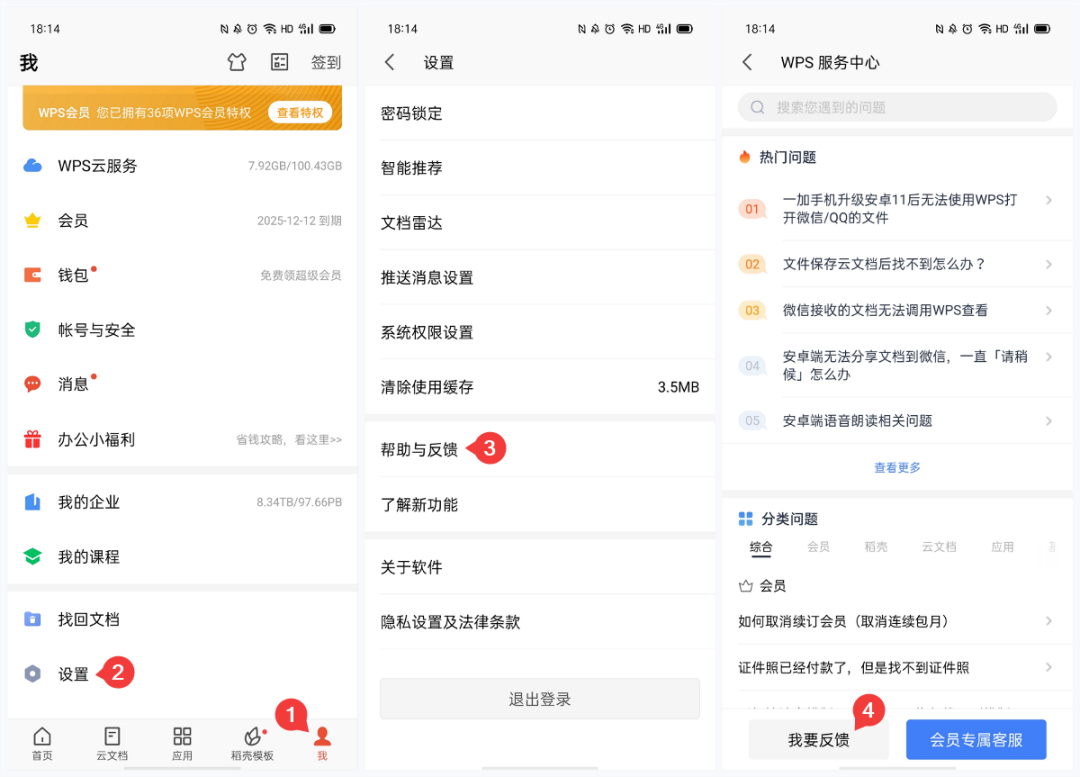Tap 2025-12-12 到期 membership date
Screen dimensions: 1080x777
[299, 220]
